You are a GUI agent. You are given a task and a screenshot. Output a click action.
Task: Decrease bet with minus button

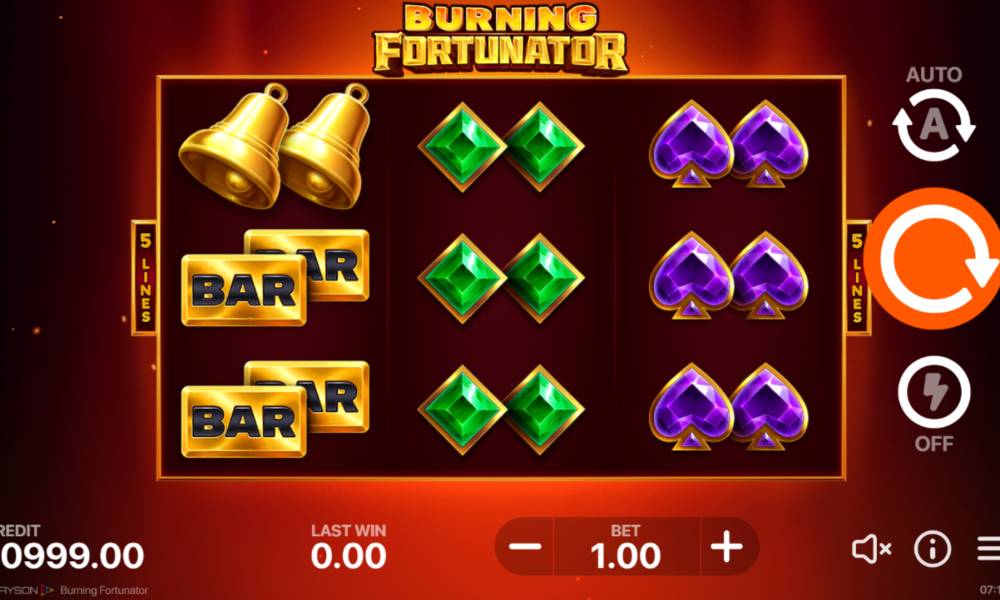(x=525, y=546)
